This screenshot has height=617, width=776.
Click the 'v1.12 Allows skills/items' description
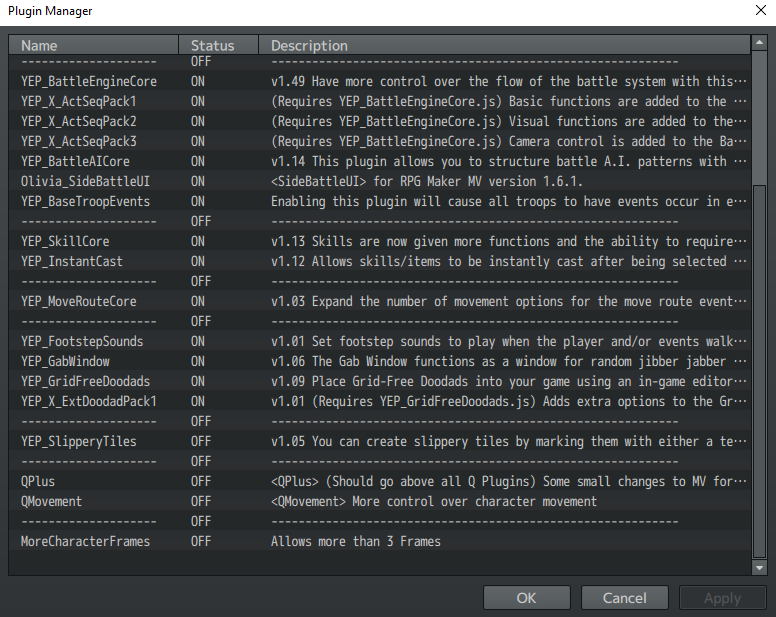(x=508, y=261)
